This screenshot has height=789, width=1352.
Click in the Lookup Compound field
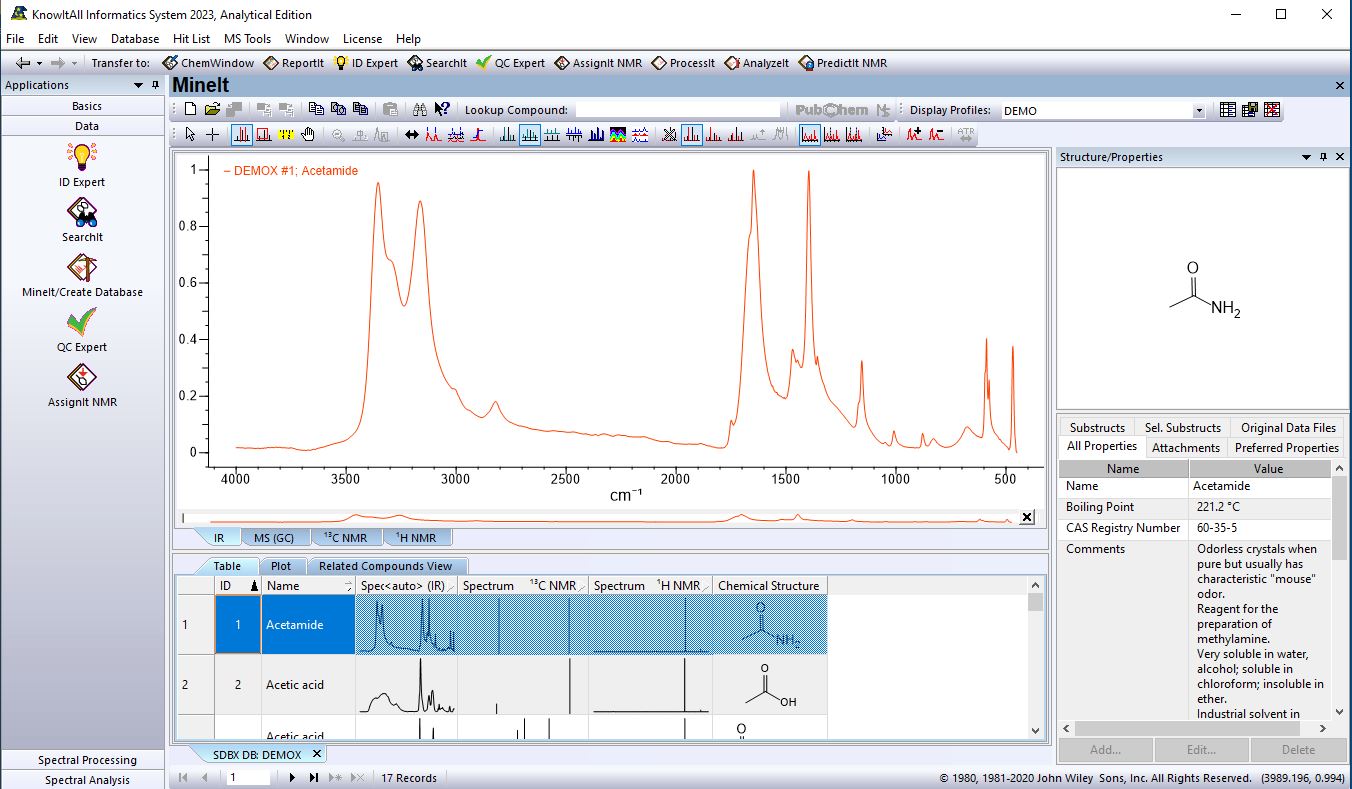tap(677, 110)
